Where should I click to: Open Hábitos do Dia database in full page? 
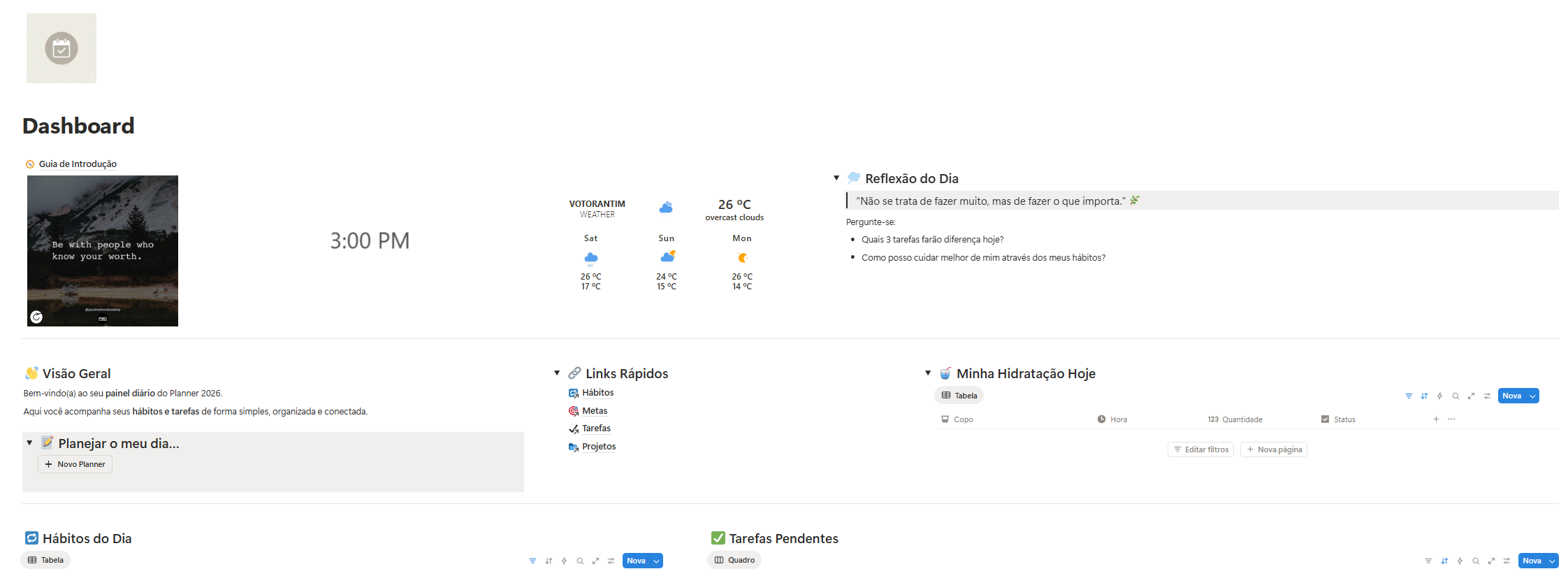tap(595, 561)
